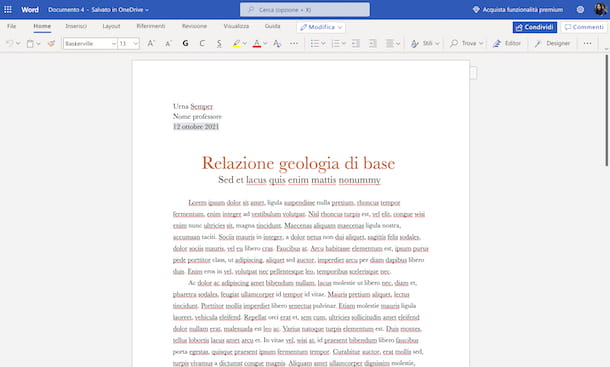This screenshot has width=610, height=367.
Task: Open the Commenti pane
Action: click(584, 27)
